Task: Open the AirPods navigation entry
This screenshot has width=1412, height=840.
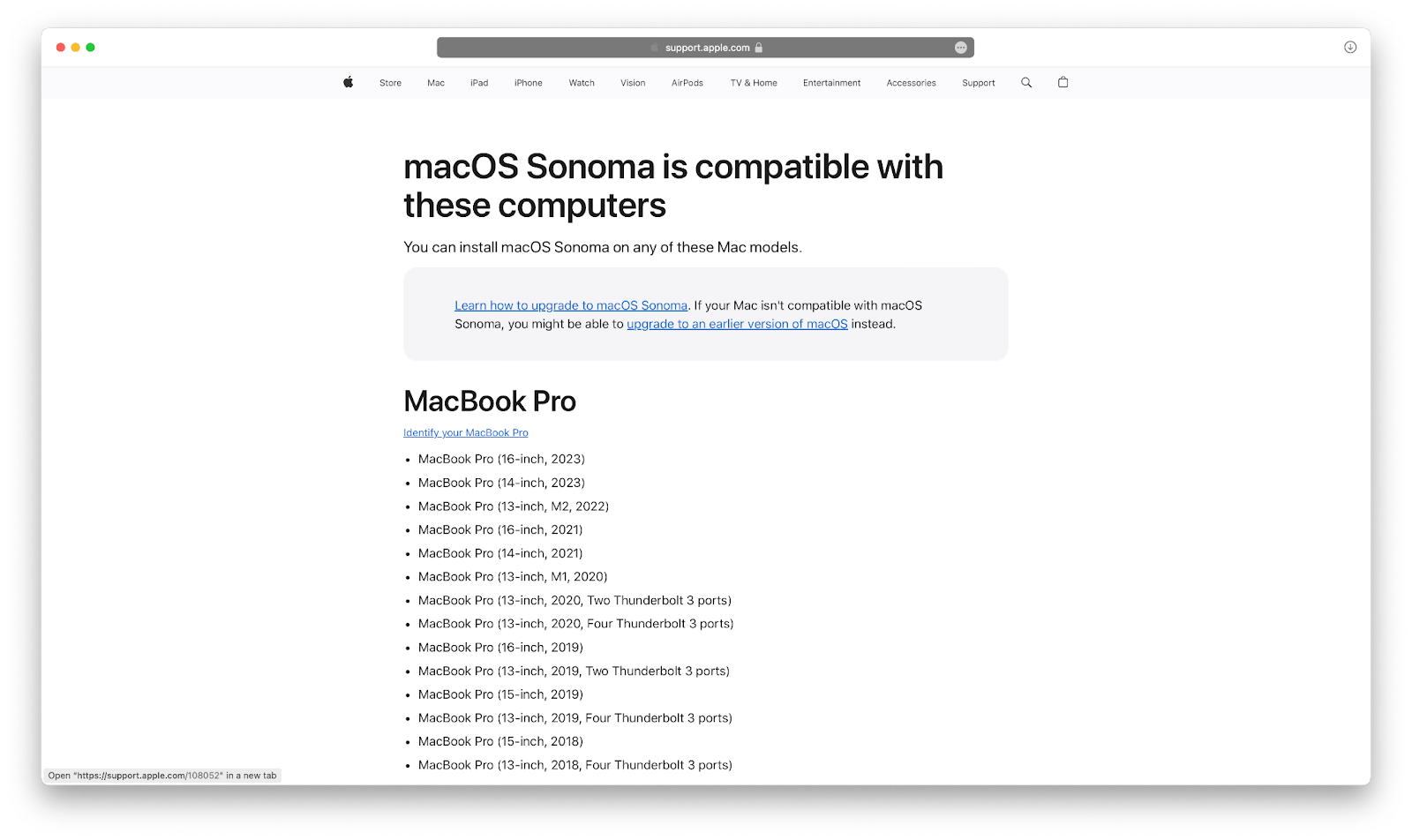Action: point(687,82)
